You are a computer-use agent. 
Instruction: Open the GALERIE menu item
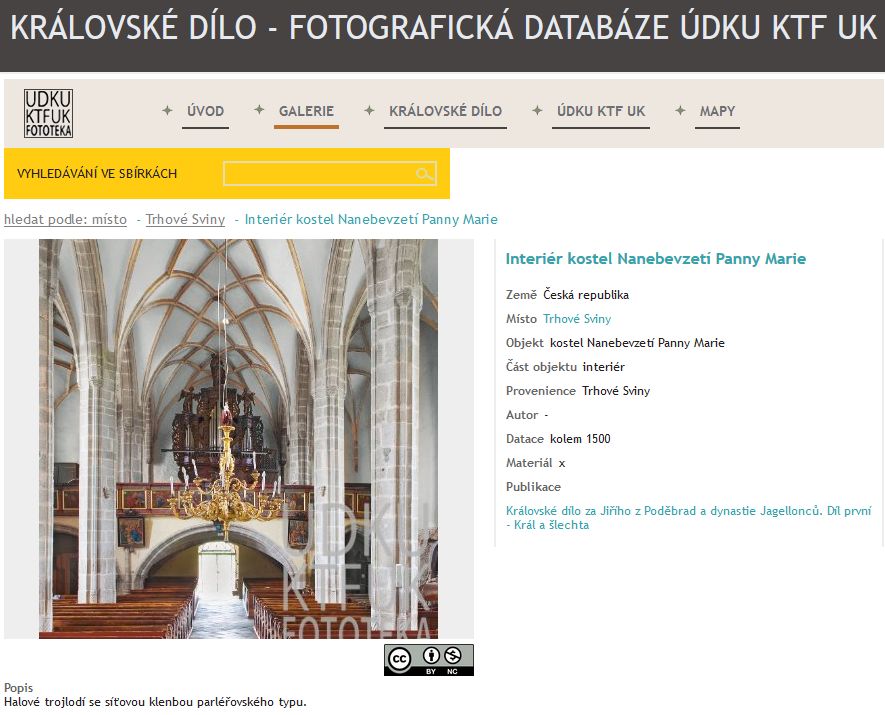(306, 111)
